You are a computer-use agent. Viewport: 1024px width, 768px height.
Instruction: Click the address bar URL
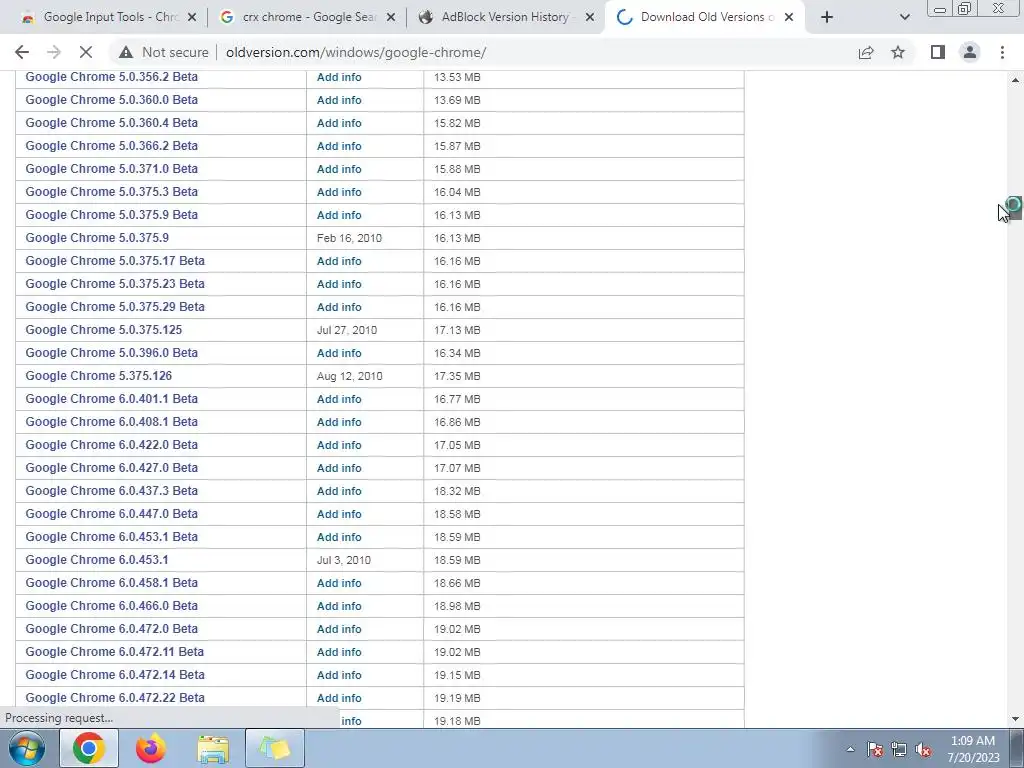click(x=356, y=52)
